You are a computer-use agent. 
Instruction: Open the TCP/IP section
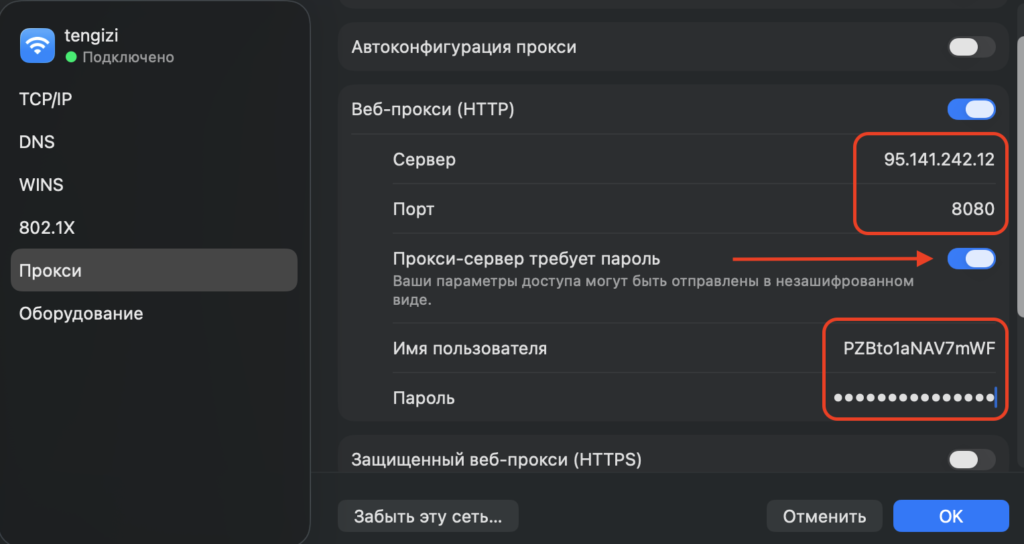[46, 99]
